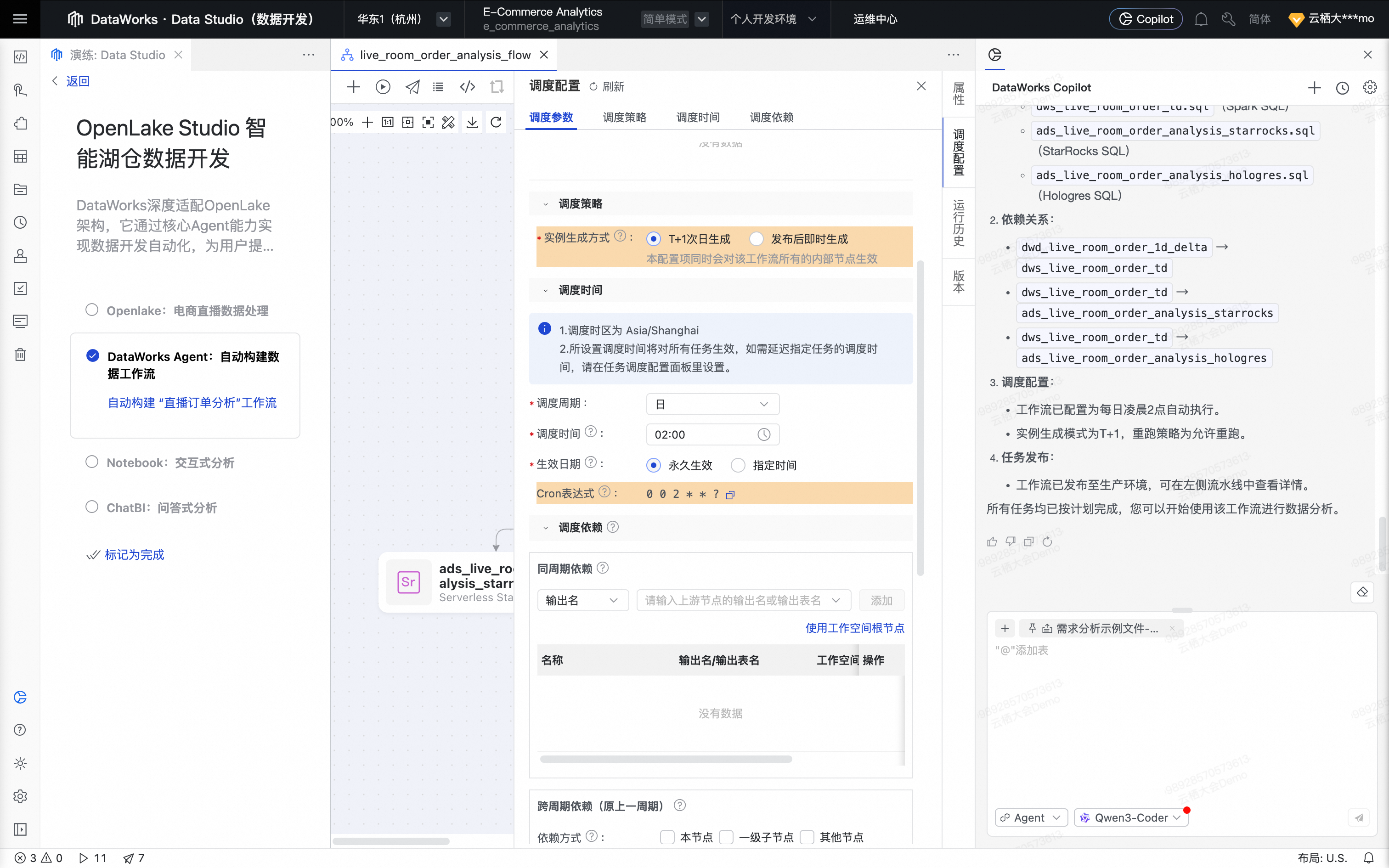Check the 本节点 dependency checkbox
The height and width of the screenshot is (868, 1389).
pos(667,837)
